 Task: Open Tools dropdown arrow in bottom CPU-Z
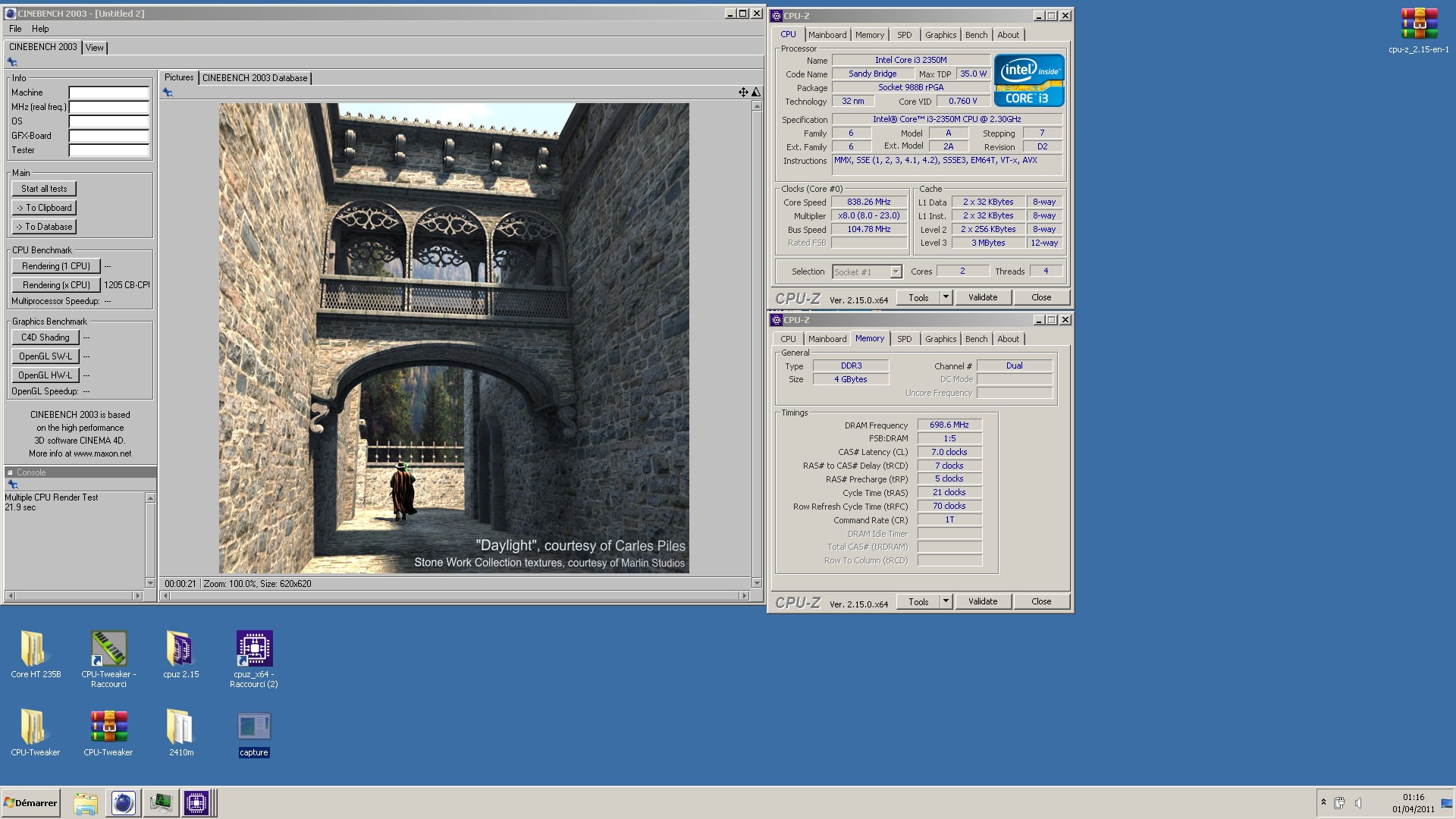coord(946,601)
